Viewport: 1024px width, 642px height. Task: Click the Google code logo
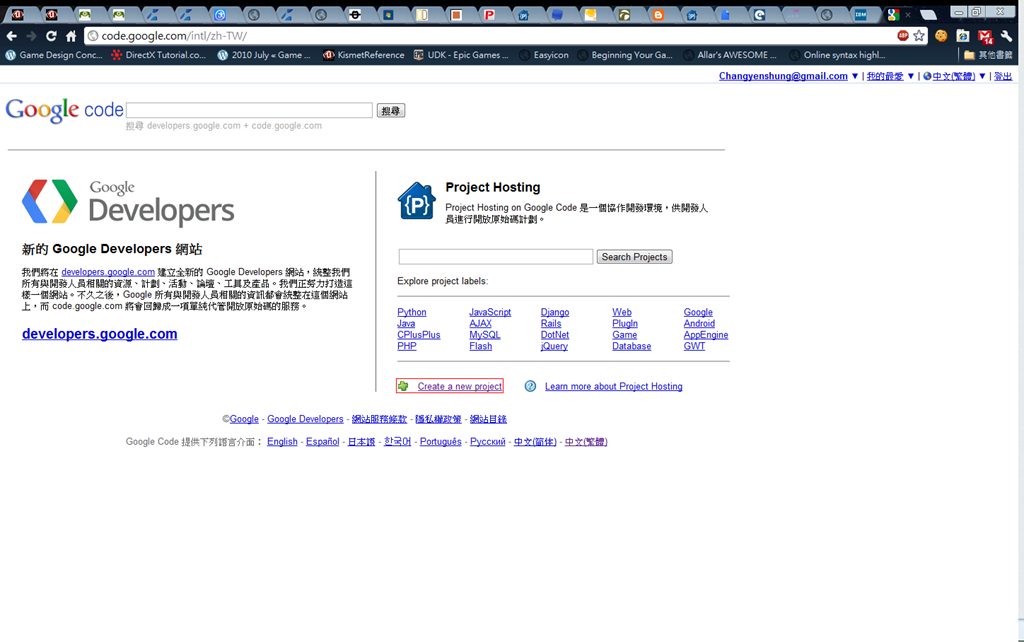64,110
